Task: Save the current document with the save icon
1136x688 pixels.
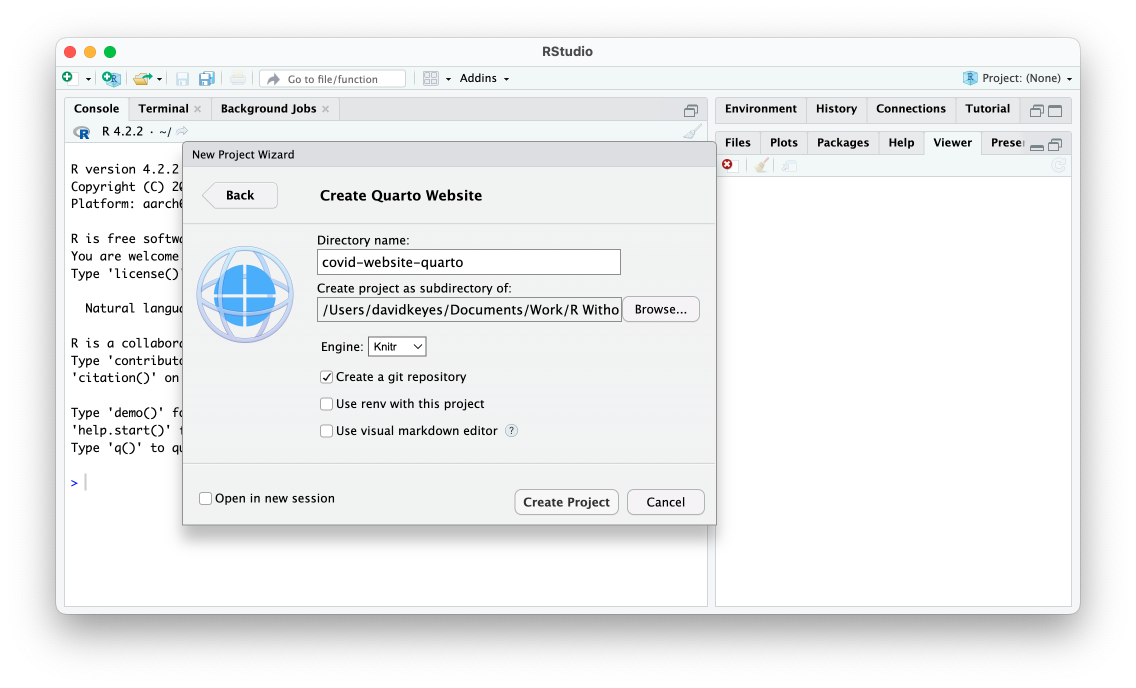Action: click(x=183, y=77)
